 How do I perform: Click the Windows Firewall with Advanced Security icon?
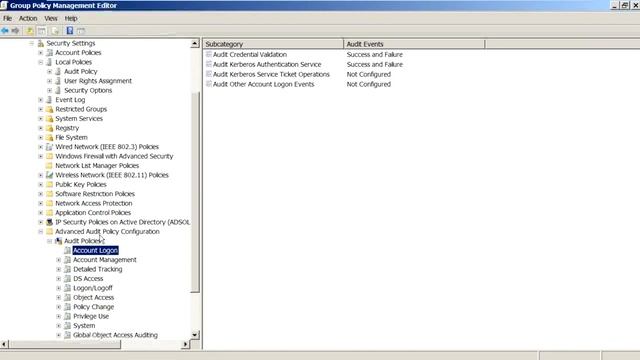click(x=49, y=156)
